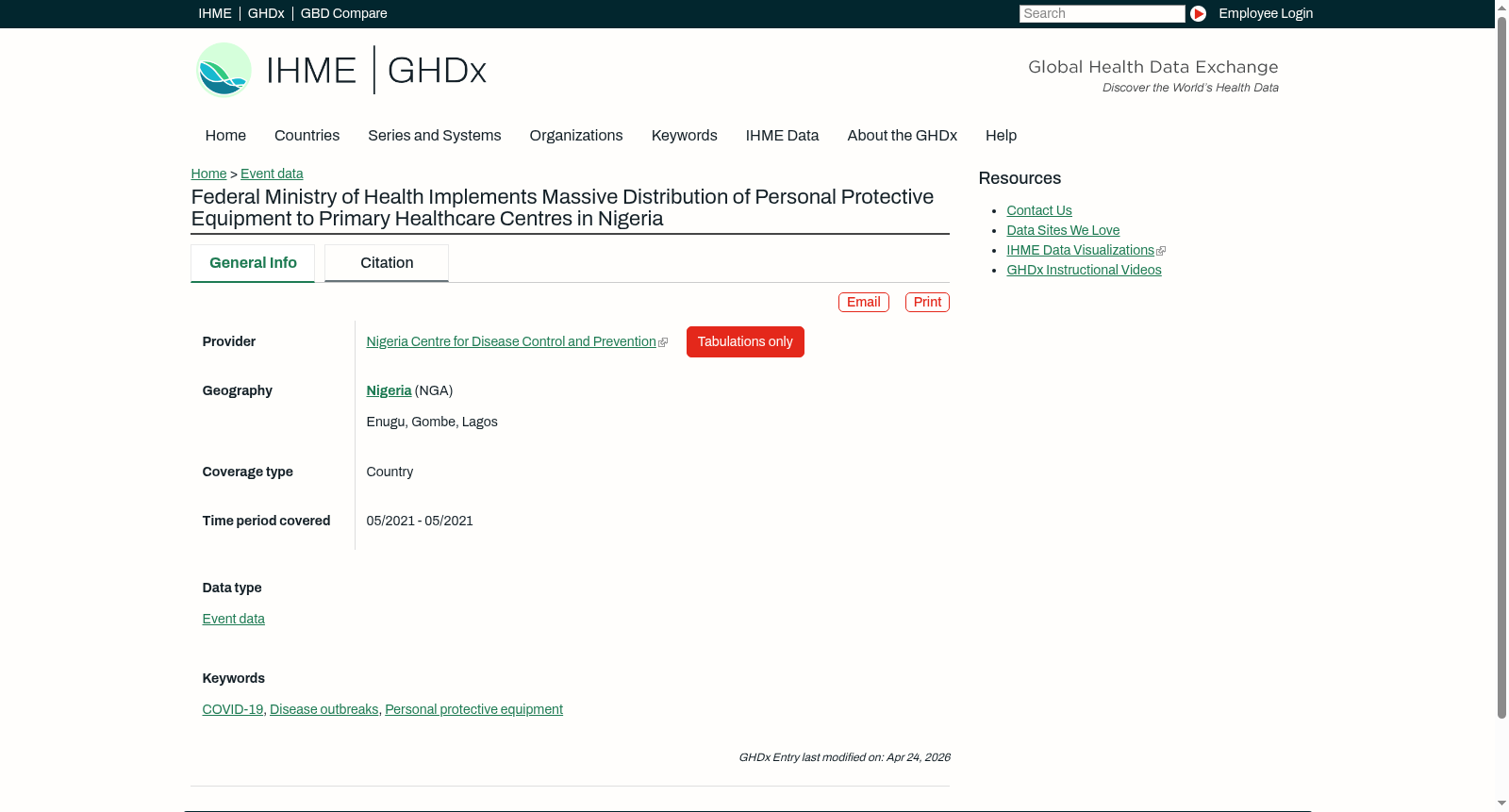Go to Home in main navigation

point(225,136)
